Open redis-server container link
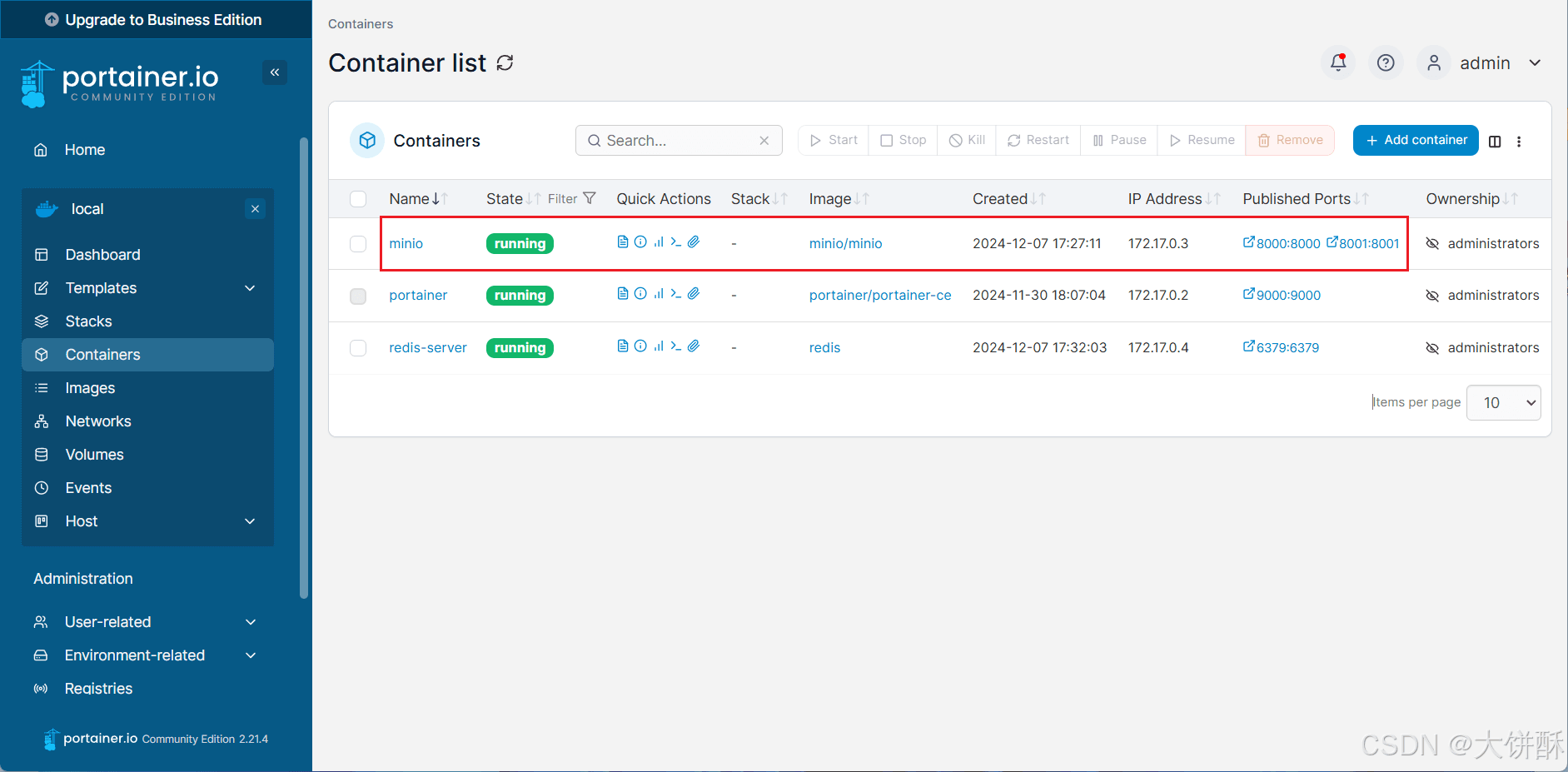This screenshot has height=772, width=1568. tap(428, 347)
